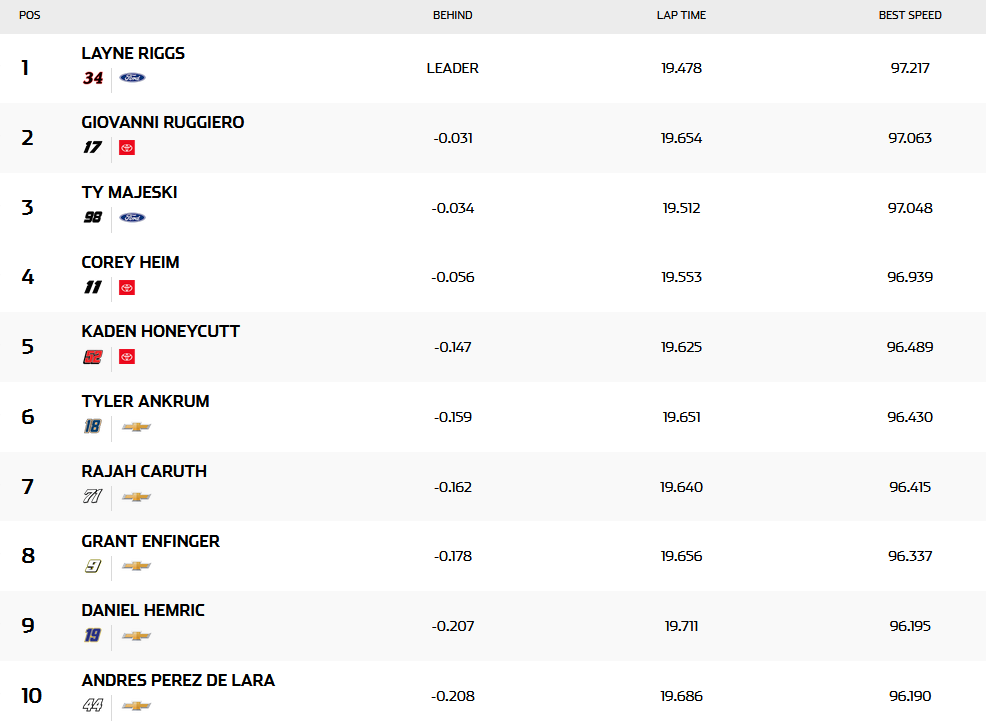Click Andres Perez De Lara's Chevrolet logo
Viewport: 986px width, 728px height.
[x=136, y=706]
